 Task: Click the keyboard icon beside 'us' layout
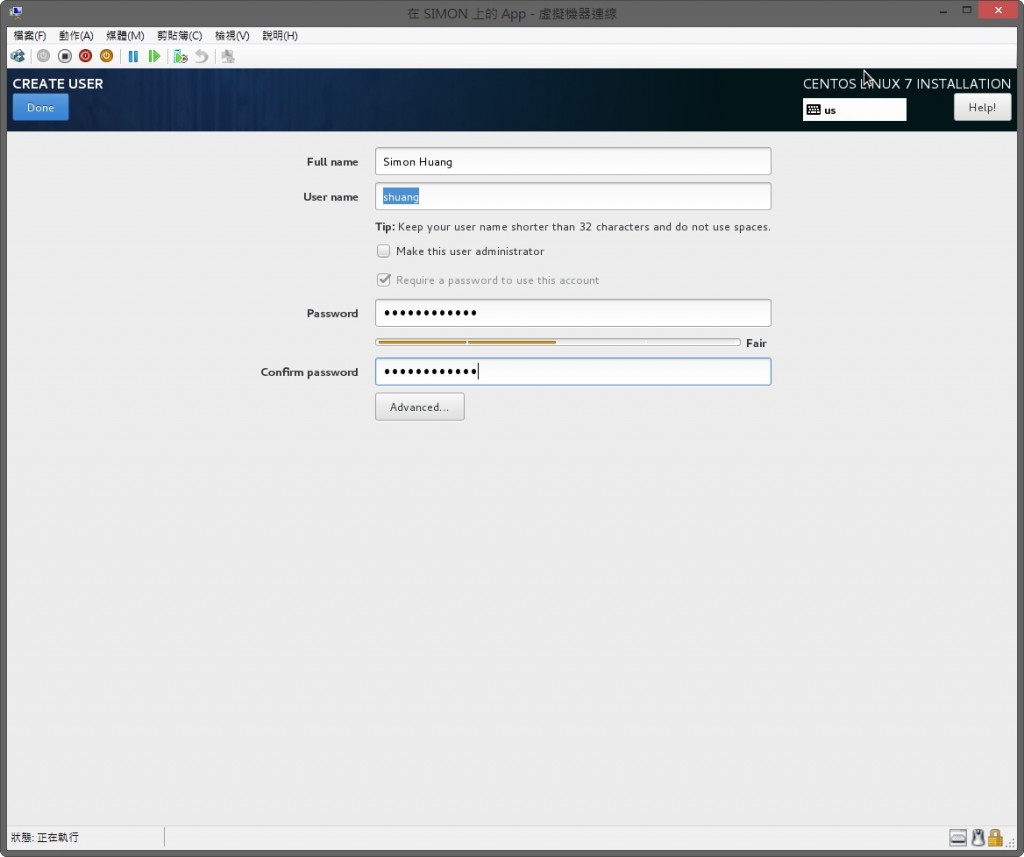coord(813,110)
